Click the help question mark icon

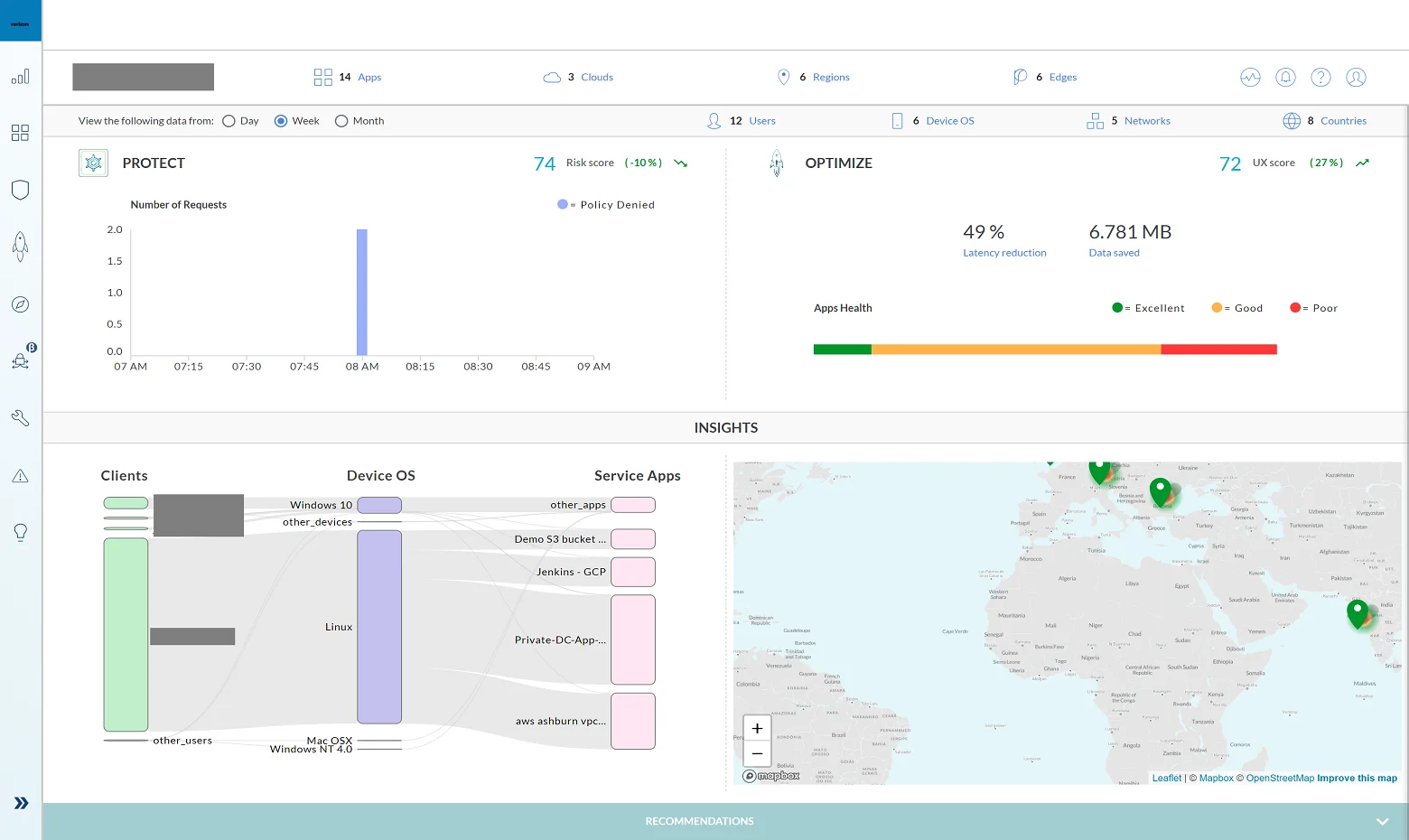coord(1320,78)
